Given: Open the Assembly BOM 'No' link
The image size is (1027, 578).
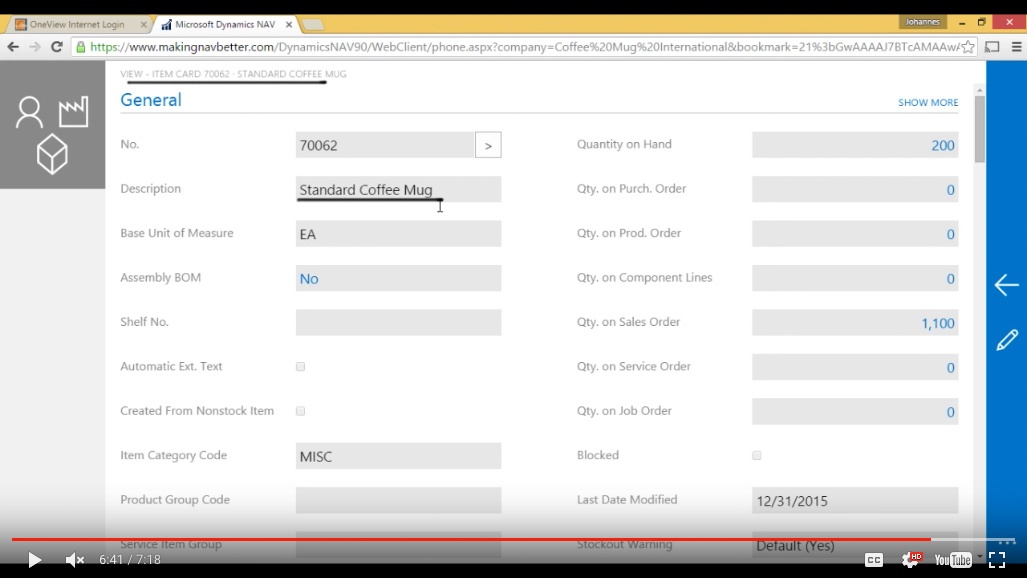Looking at the screenshot, I should [x=309, y=279].
